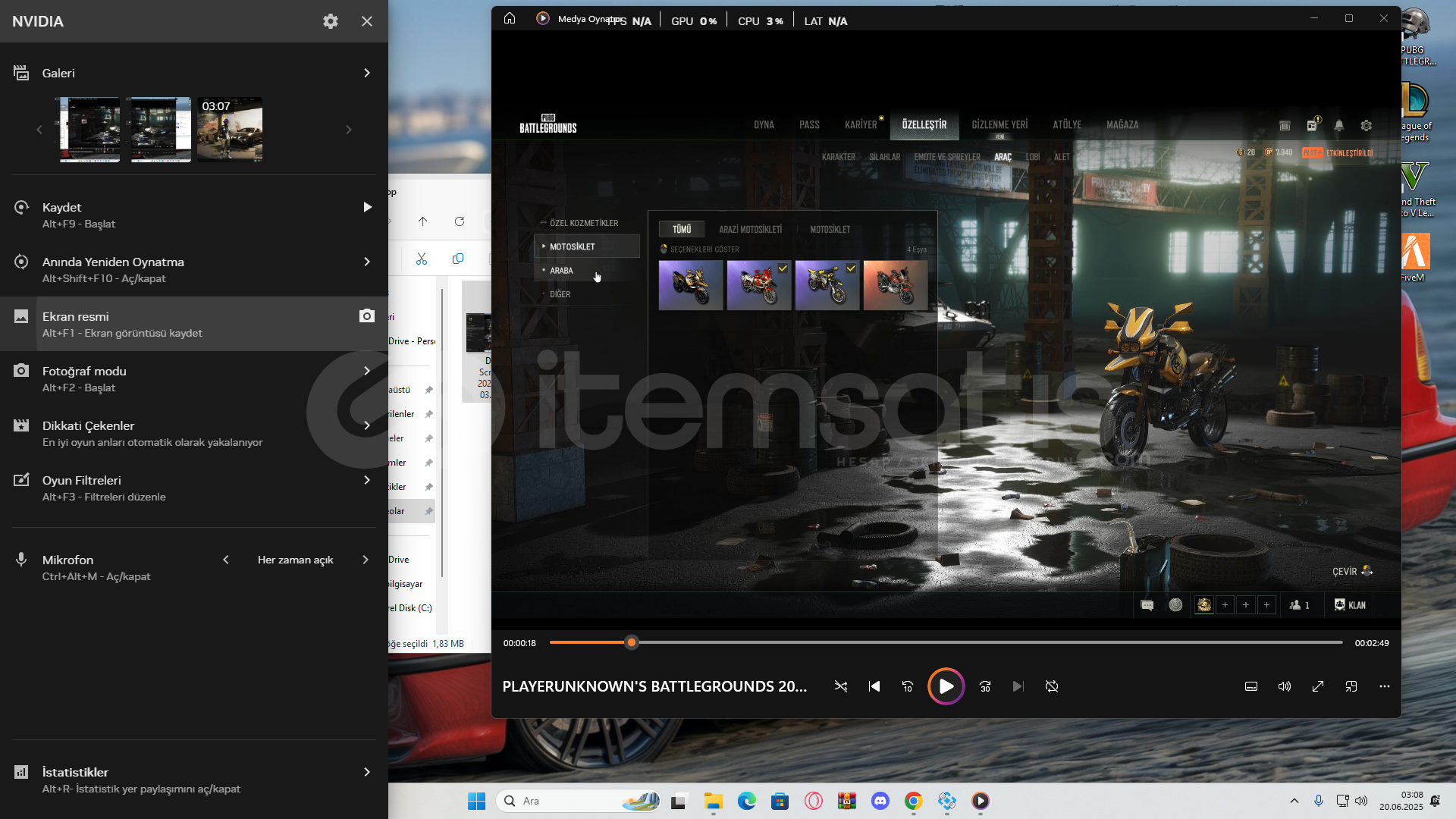This screenshot has height=819, width=1456.
Task: Skip forward 30 seconds
Action: 985,686
